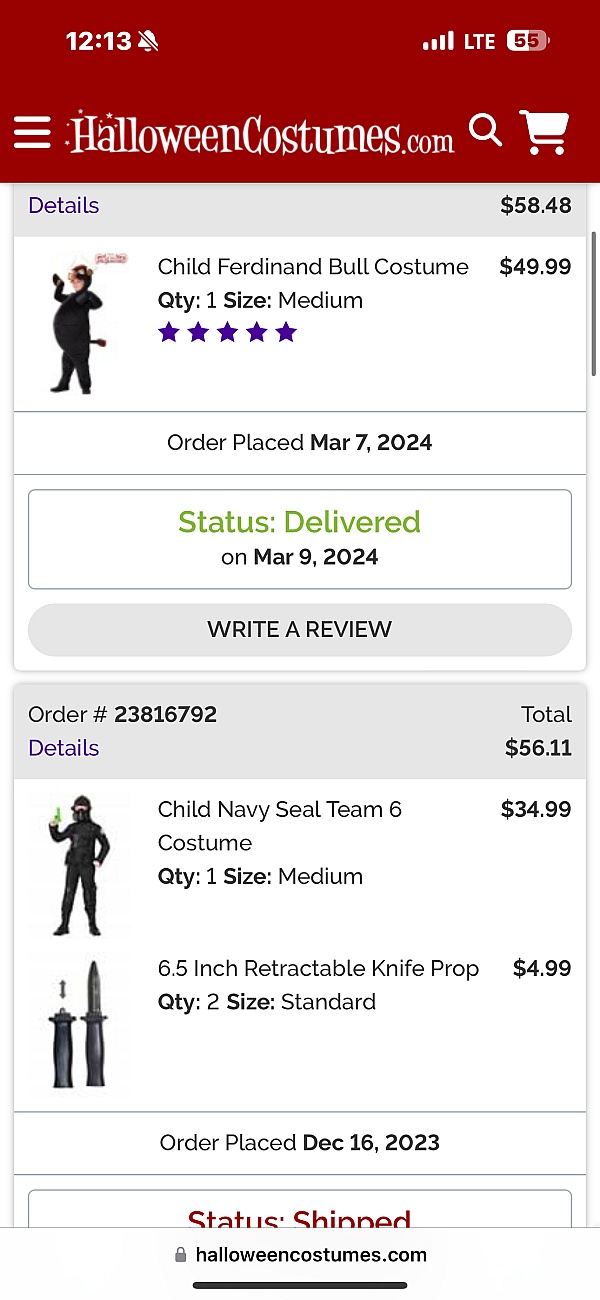Click the Child Navy Seal Team 6 Costume title
This screenshot has width=600, height=1300.
click(x=279, y=825)
